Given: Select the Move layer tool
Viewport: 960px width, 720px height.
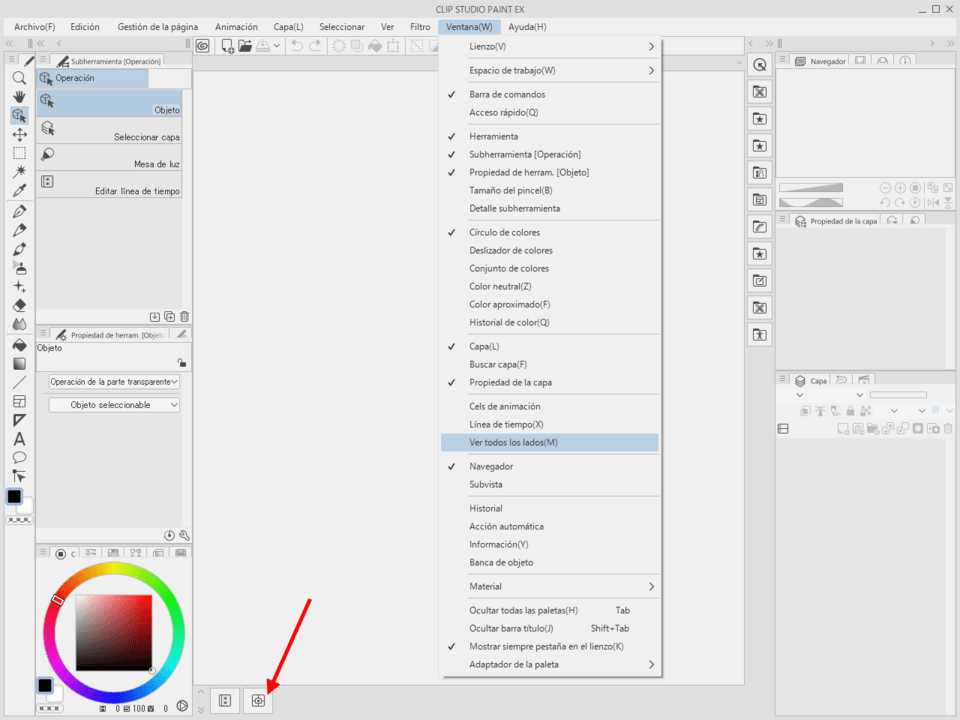Looking at the screenshot, I should pyautogui.click(x=19, y=135).
